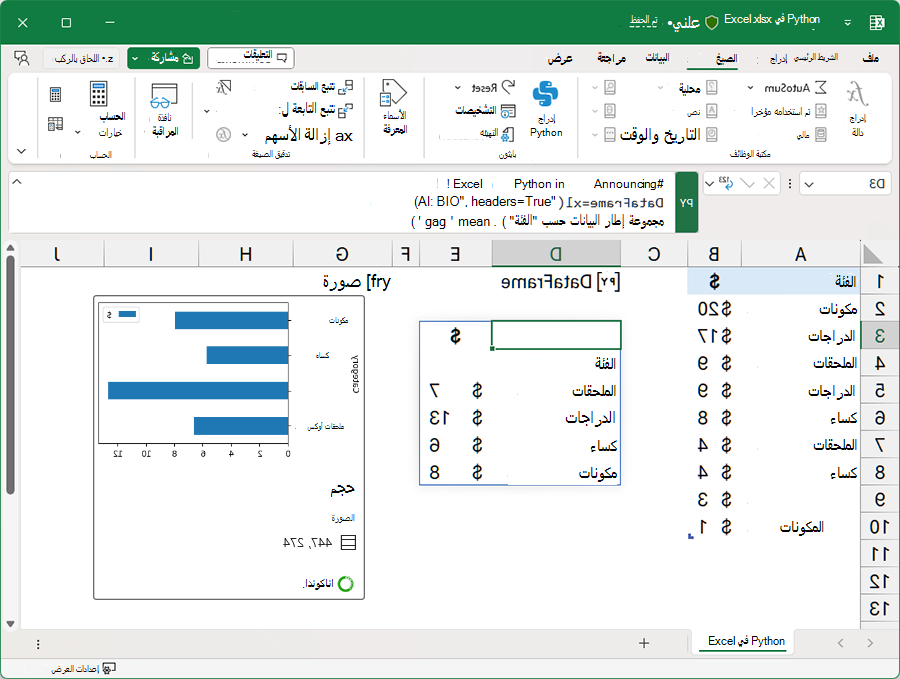
Task: Click the green PY badge in formula bar
Action: pyautogui.click(x=686, y=202)
